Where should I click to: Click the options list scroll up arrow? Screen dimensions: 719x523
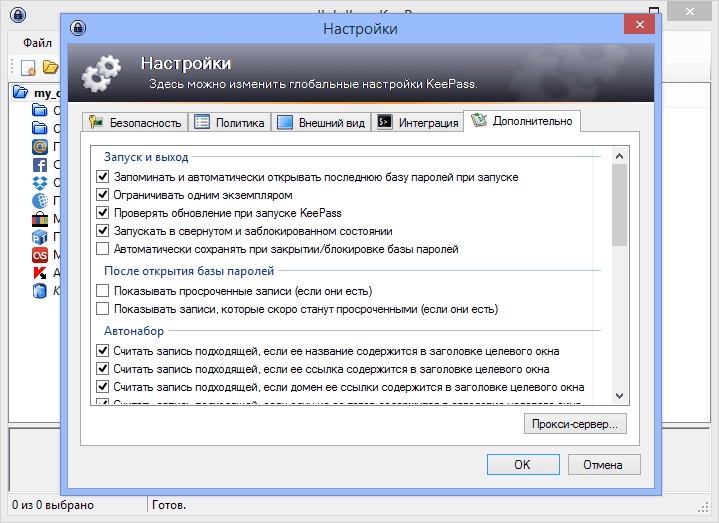619,156
